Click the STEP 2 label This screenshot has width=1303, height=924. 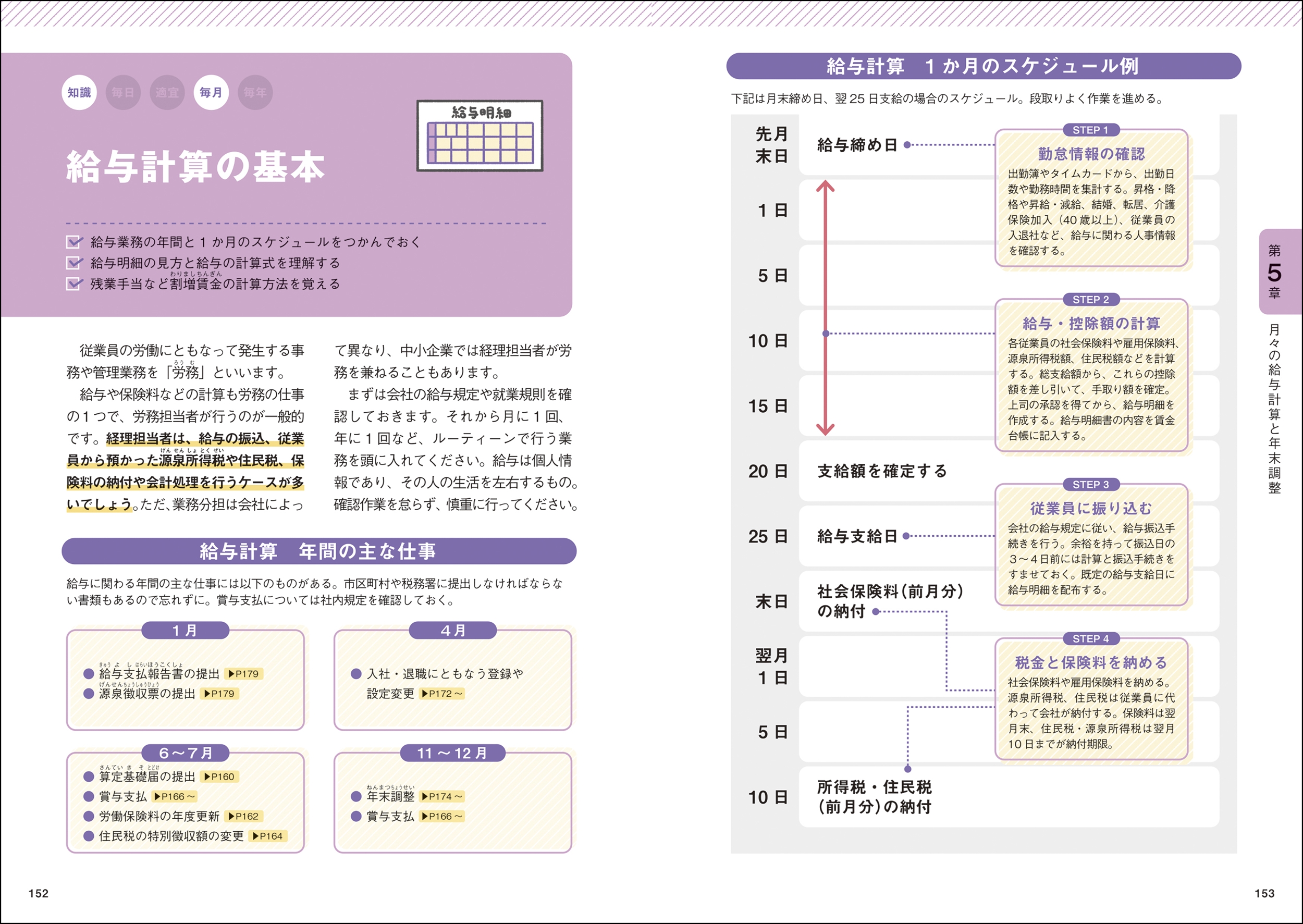(x=1091, y=299)
